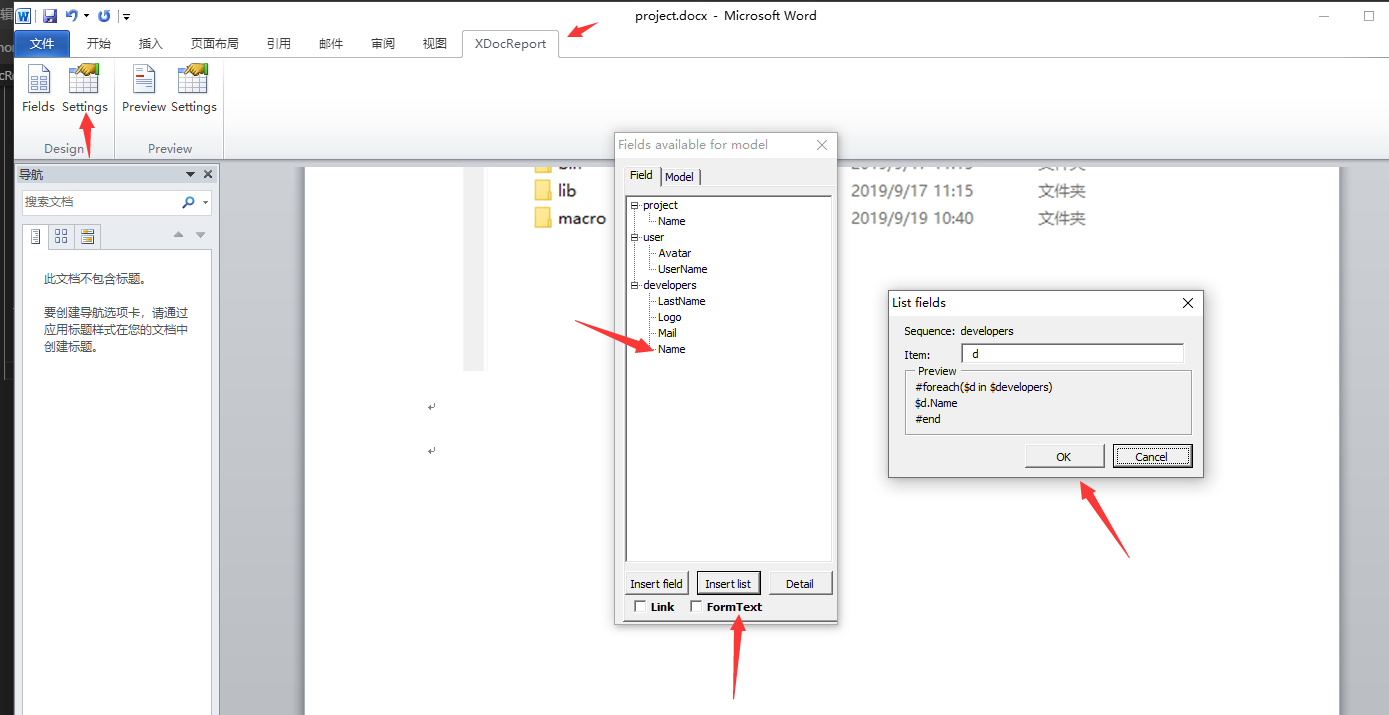Screen dimensions: 1389x715
Task: Select the Mail field under developers
Action: pyautogui.click(x=667, y=333)
